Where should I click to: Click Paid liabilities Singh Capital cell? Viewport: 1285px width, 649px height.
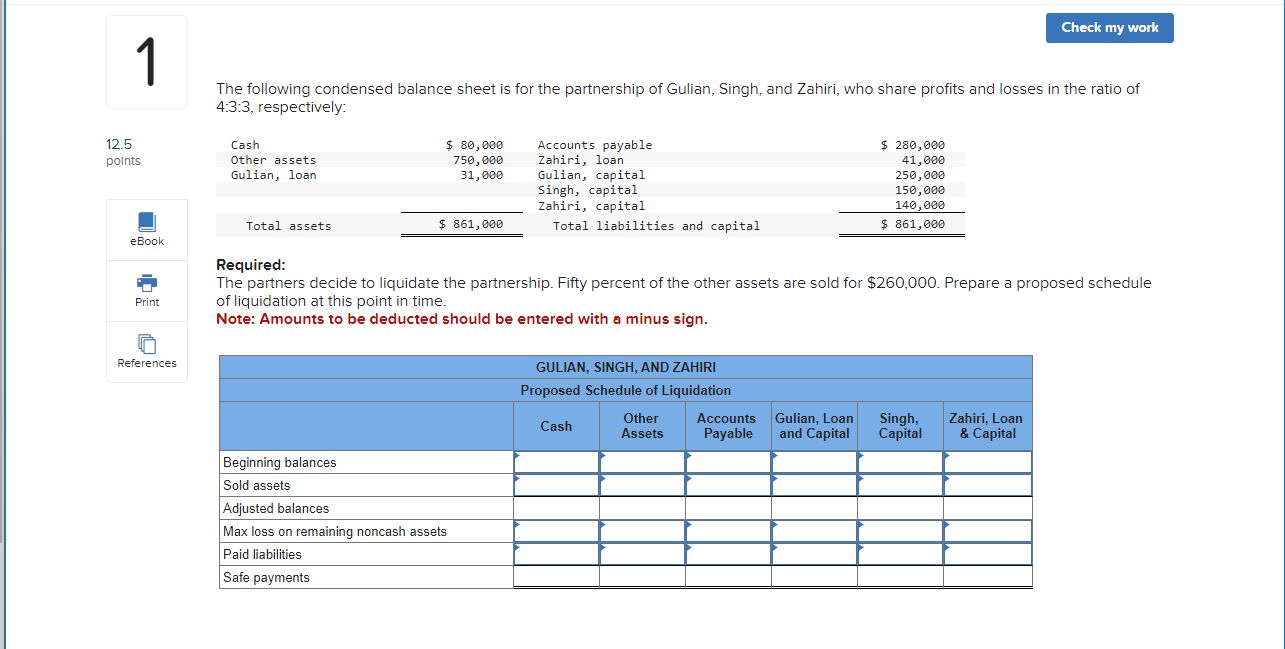coord(899,554)
